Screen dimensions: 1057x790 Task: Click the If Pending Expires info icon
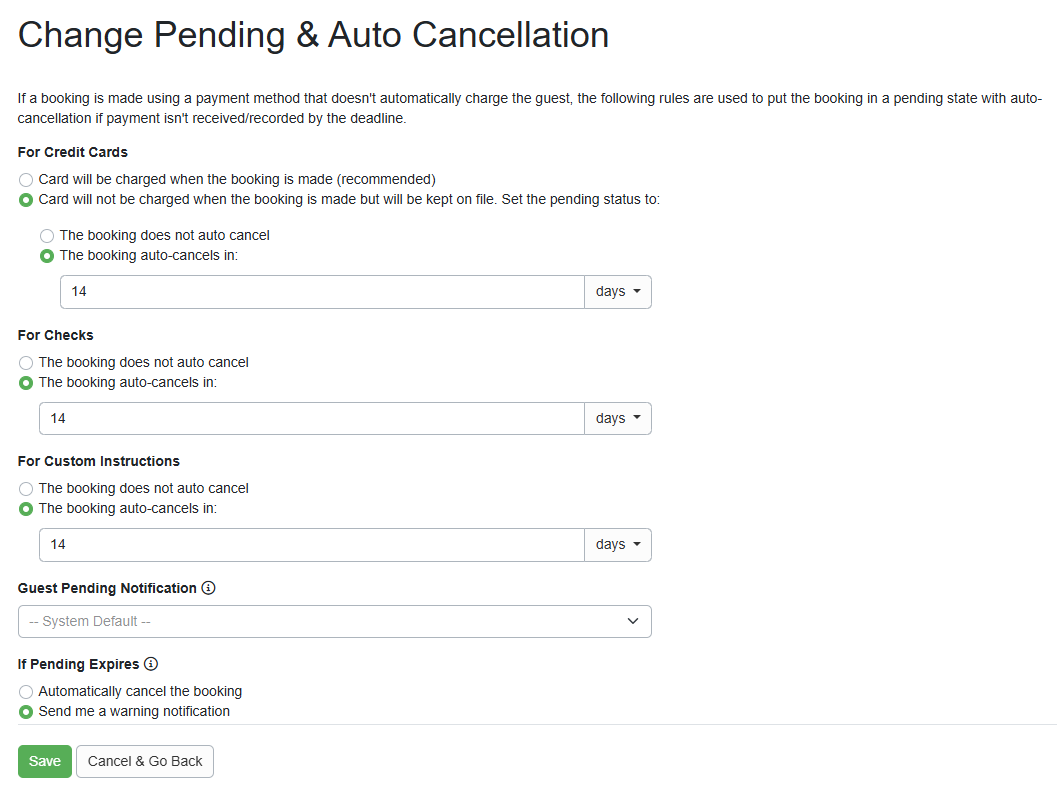(x=151, y=664)
